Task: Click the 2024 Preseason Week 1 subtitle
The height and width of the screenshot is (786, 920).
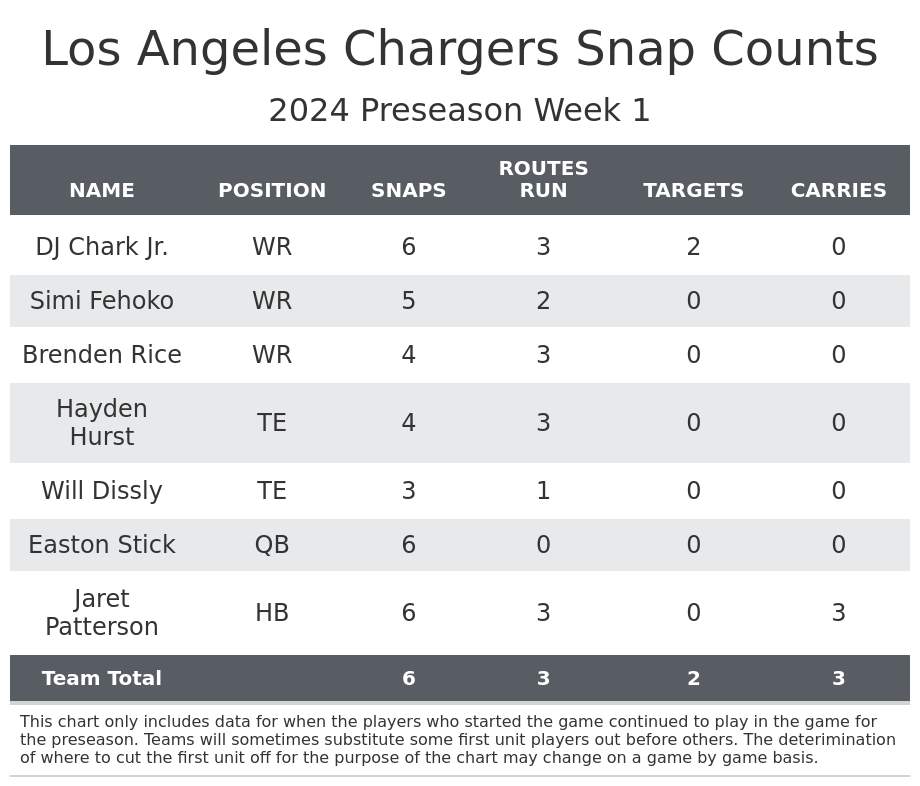Action: pos(460,111)
